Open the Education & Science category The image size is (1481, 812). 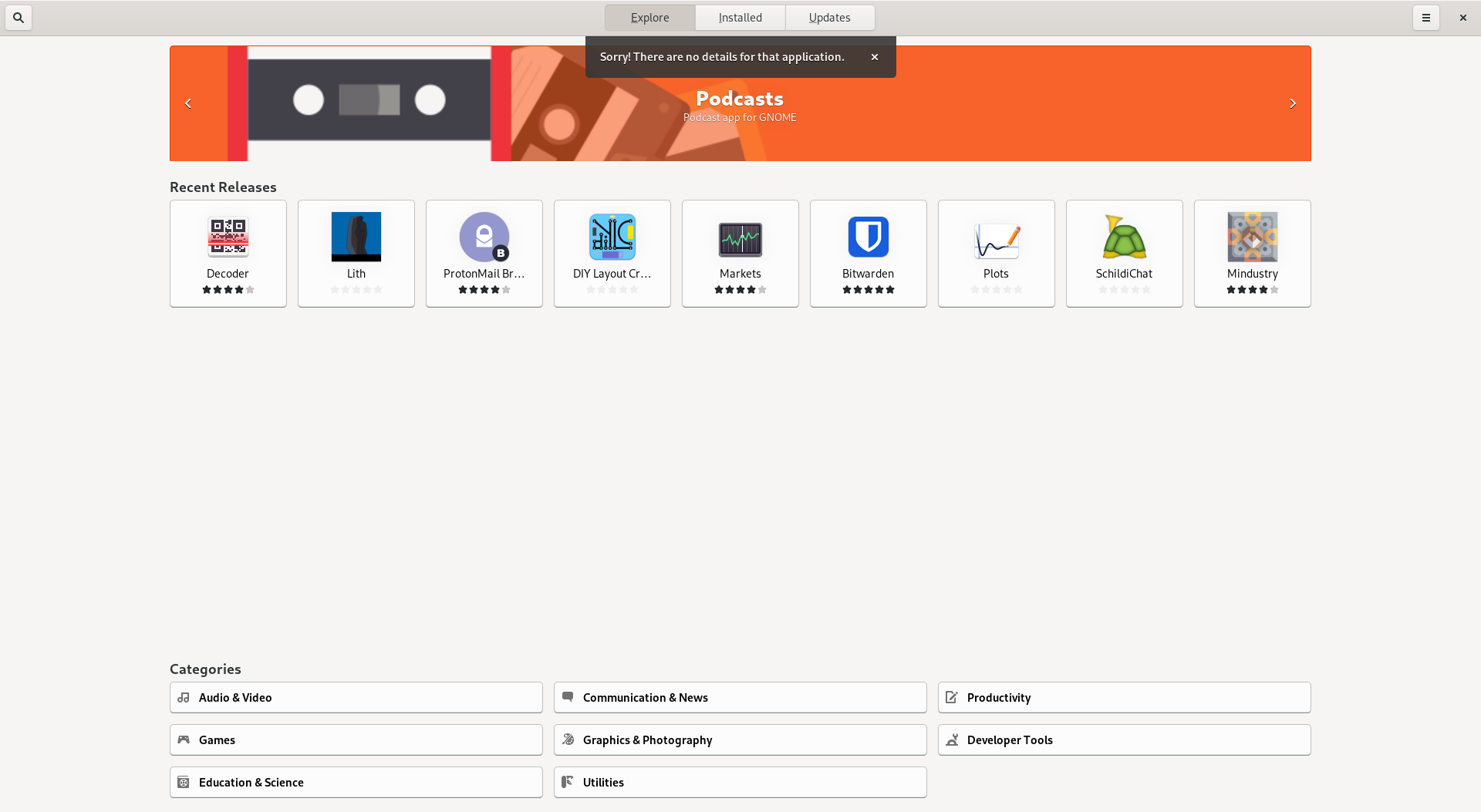pyautogui.click(x=356, y=782)
